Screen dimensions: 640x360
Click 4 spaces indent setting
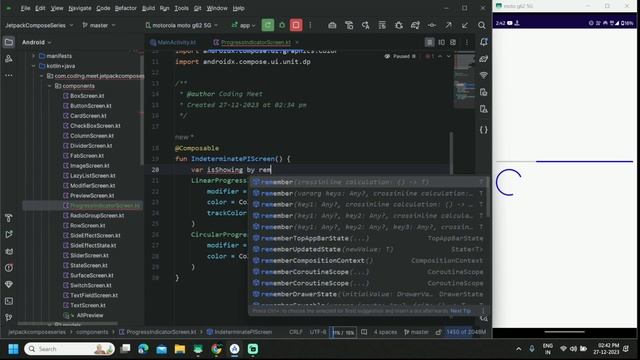(x=385, y=332)
